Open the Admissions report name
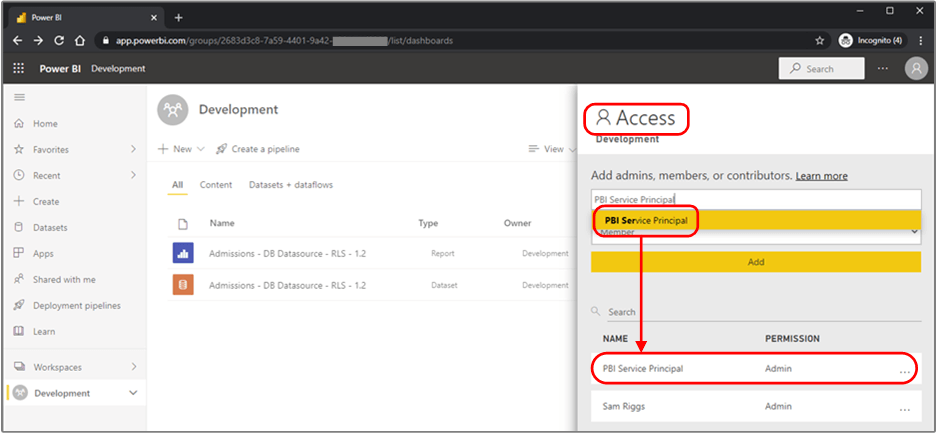The width and height of the screenshot is (937, 433). pyautogui.click(x=287, y=254)
